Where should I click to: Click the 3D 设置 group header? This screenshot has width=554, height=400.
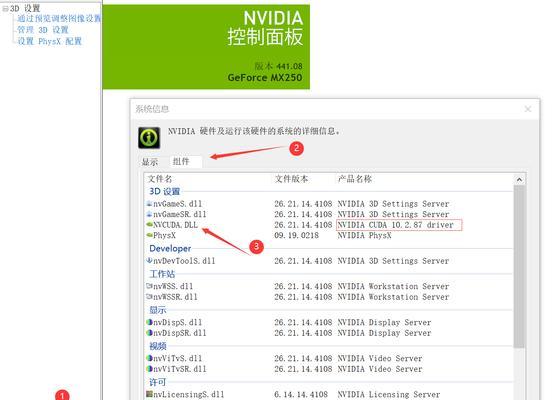pyautogui.click(x=164, y=192)
